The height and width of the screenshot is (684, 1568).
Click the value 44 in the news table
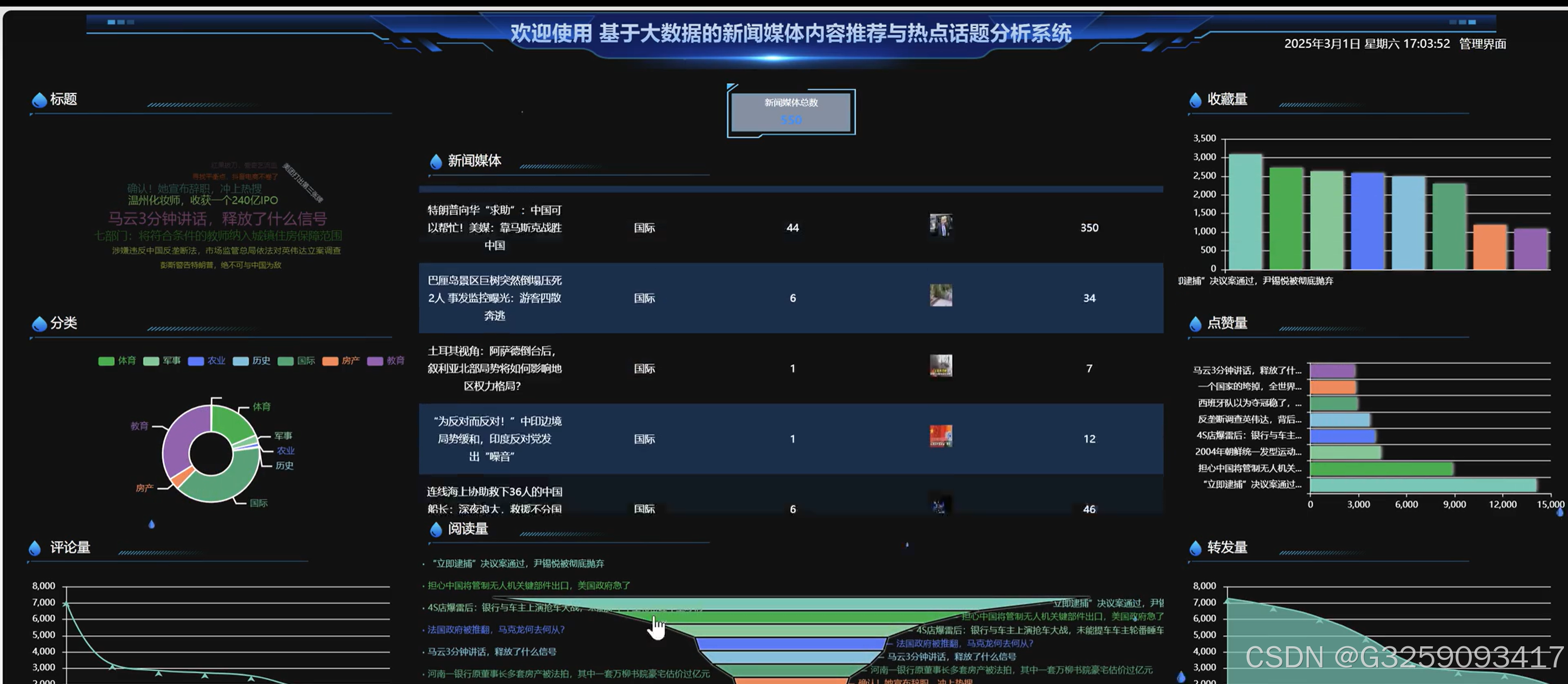(x=792, y=228)
